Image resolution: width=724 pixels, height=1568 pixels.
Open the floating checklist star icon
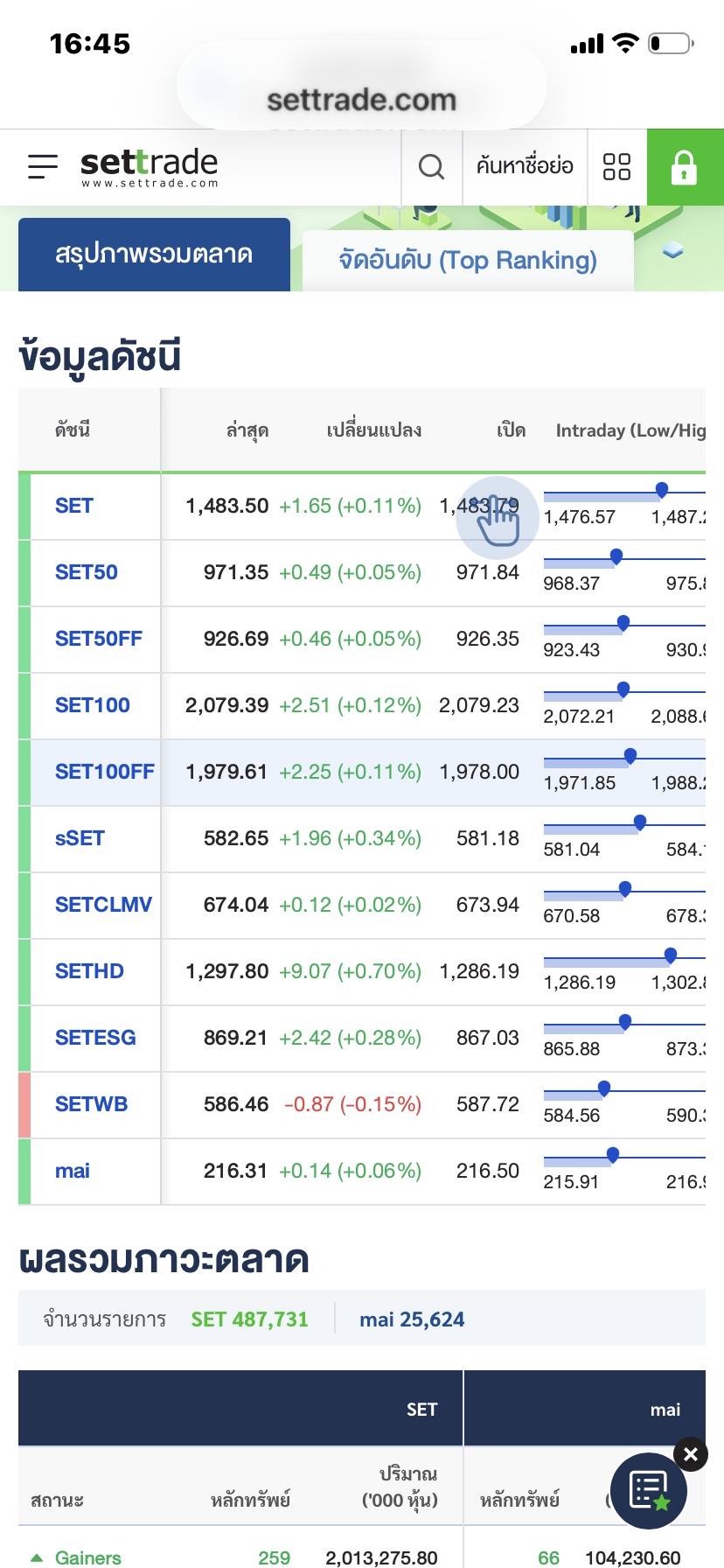[x=648, y=1491]
